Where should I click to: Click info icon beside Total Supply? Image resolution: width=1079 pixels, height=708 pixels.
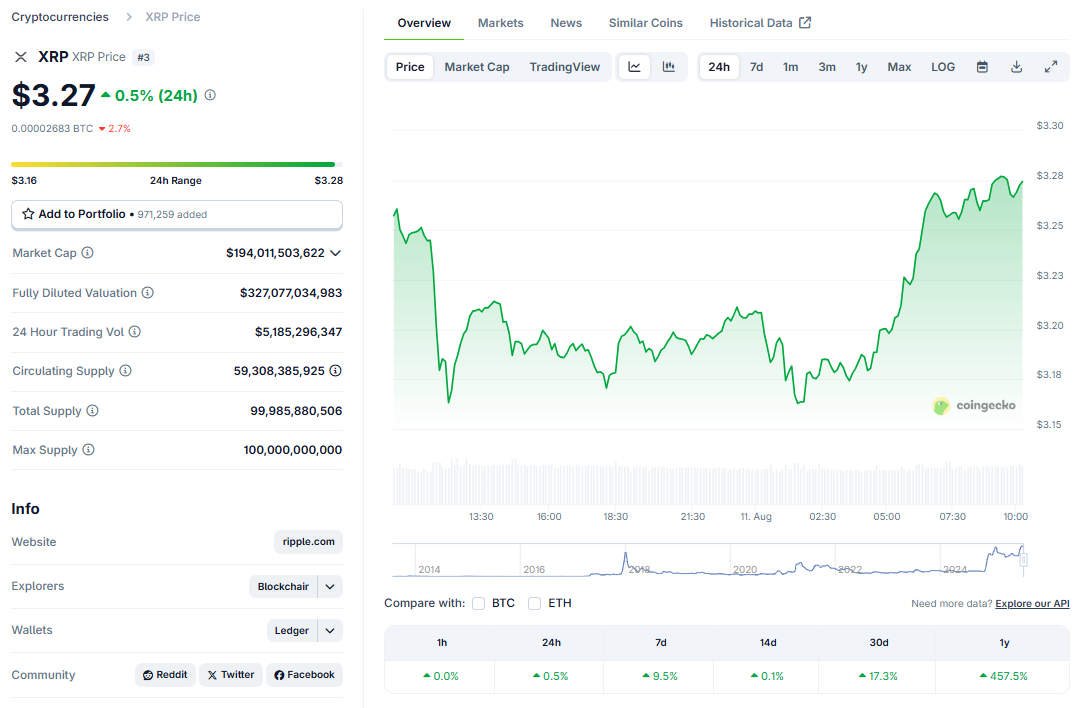pos(92,411)
